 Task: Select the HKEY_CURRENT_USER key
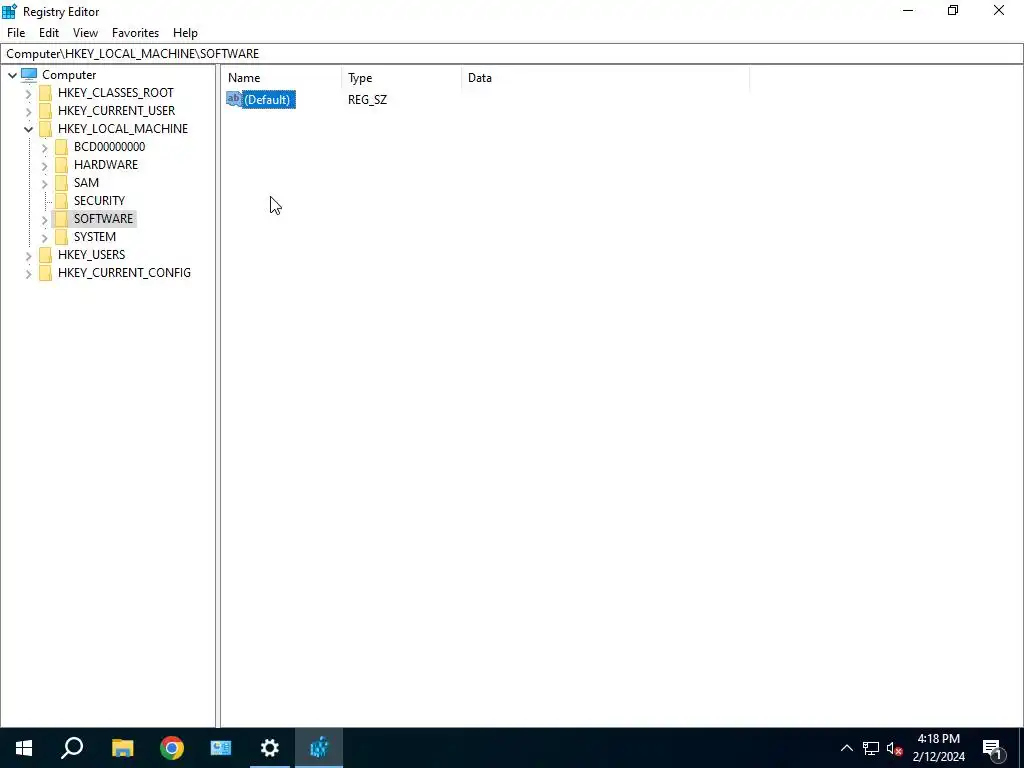click(x=116, y=111)
